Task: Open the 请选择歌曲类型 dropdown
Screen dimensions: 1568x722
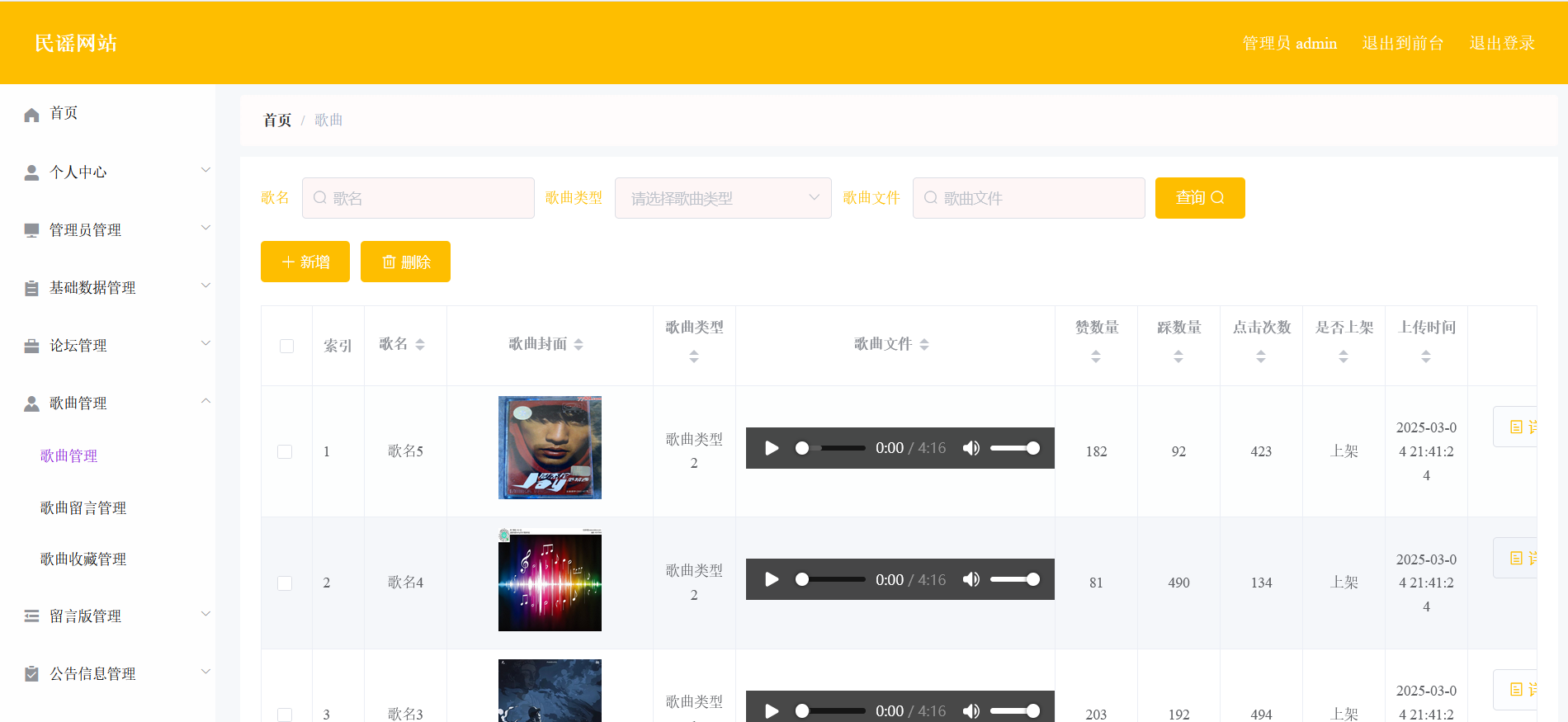Action: tap(723, 198)
